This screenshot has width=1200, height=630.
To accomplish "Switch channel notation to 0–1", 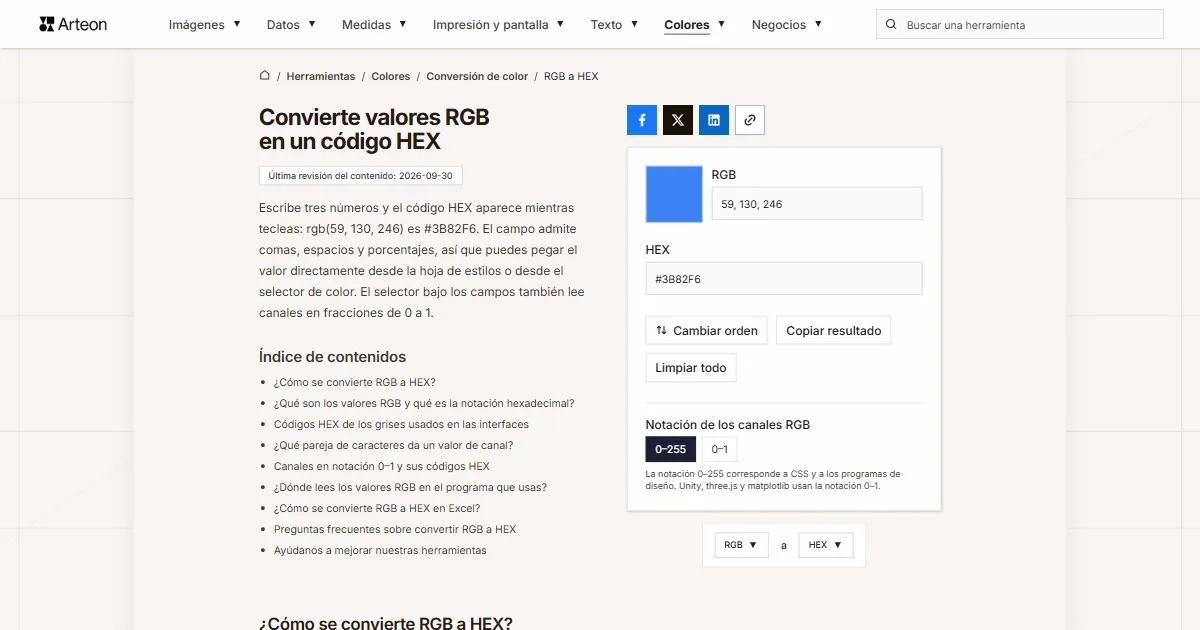I will pos(719,449).
